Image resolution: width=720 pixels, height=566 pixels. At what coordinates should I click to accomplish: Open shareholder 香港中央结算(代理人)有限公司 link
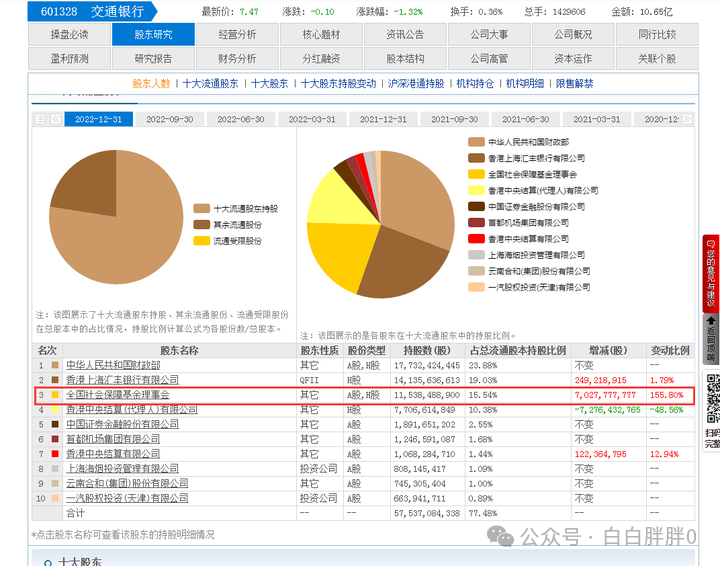(x=132, y=409)
